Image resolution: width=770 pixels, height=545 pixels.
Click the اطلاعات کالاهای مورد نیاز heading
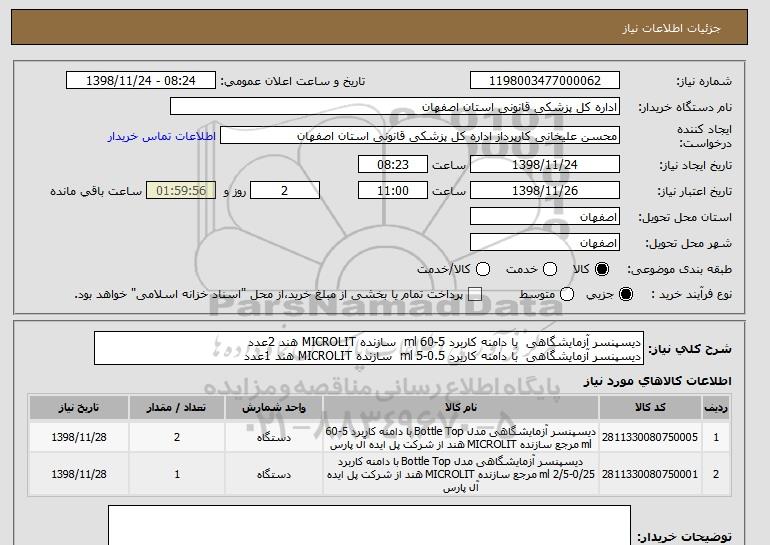tap(657, 381)
